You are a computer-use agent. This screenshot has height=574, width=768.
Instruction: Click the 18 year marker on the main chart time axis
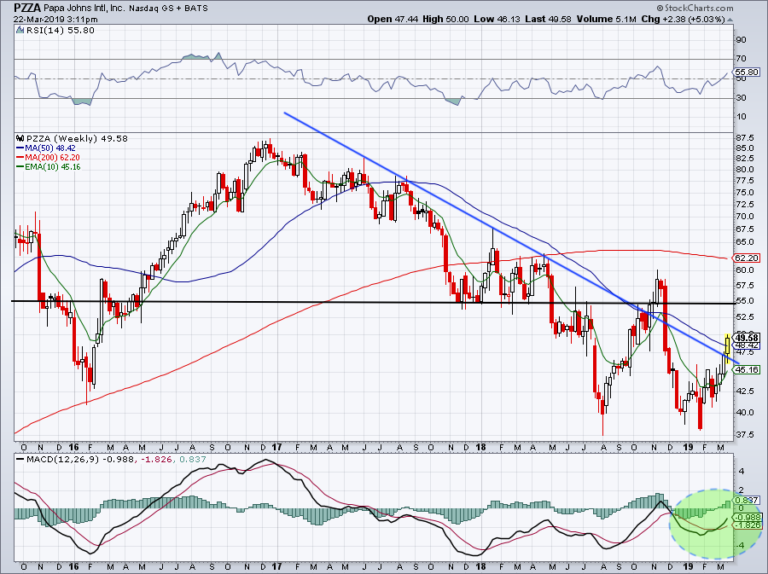click(x=481, y=447)
